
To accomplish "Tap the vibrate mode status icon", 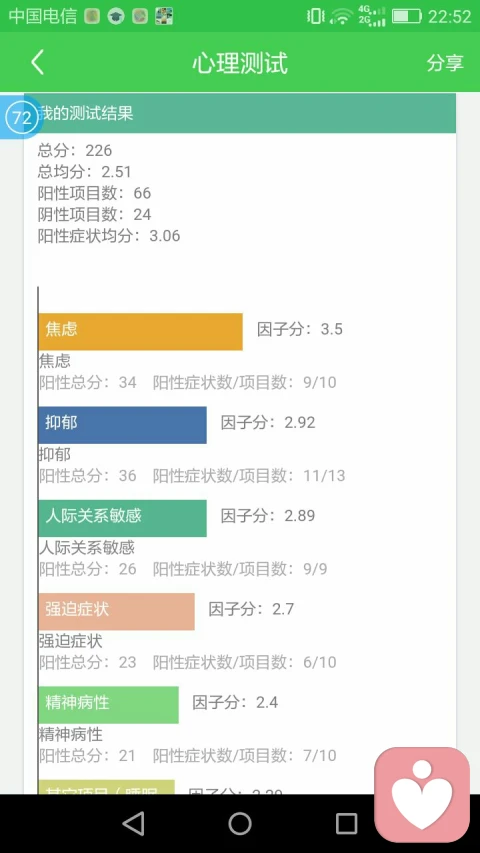I will point(316,16).
